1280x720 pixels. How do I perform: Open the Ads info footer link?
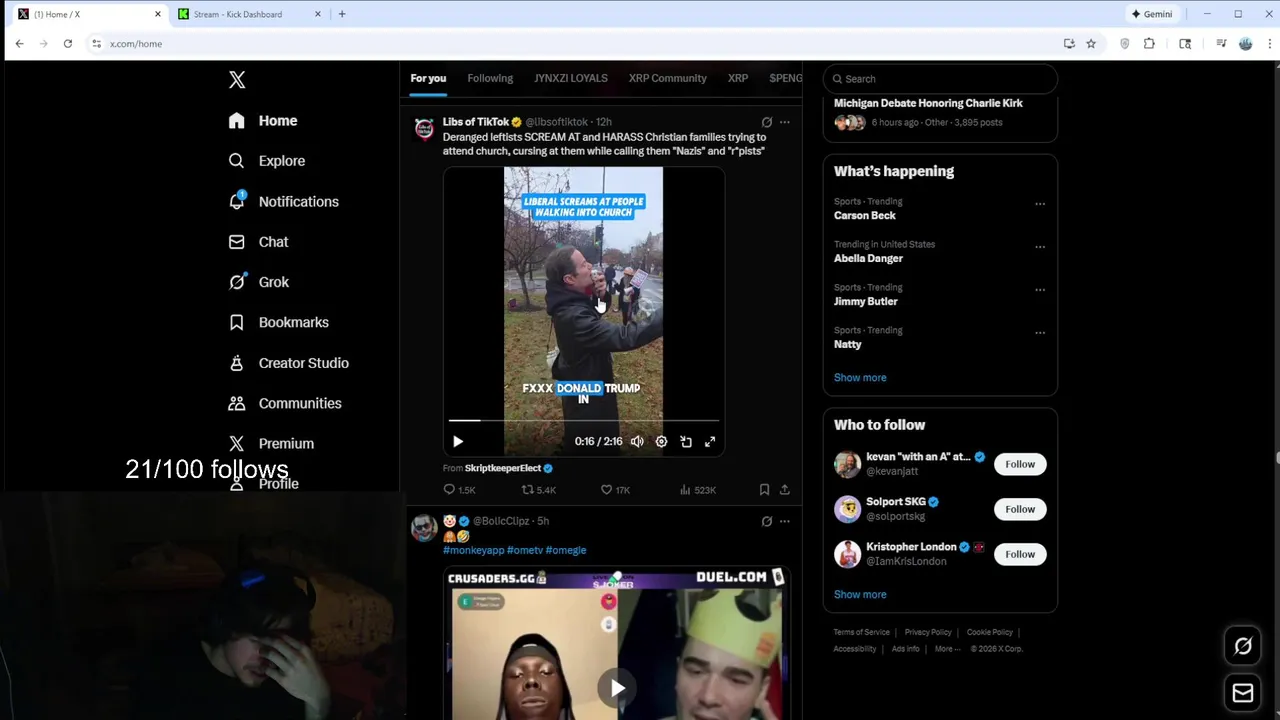coord(905,649)
